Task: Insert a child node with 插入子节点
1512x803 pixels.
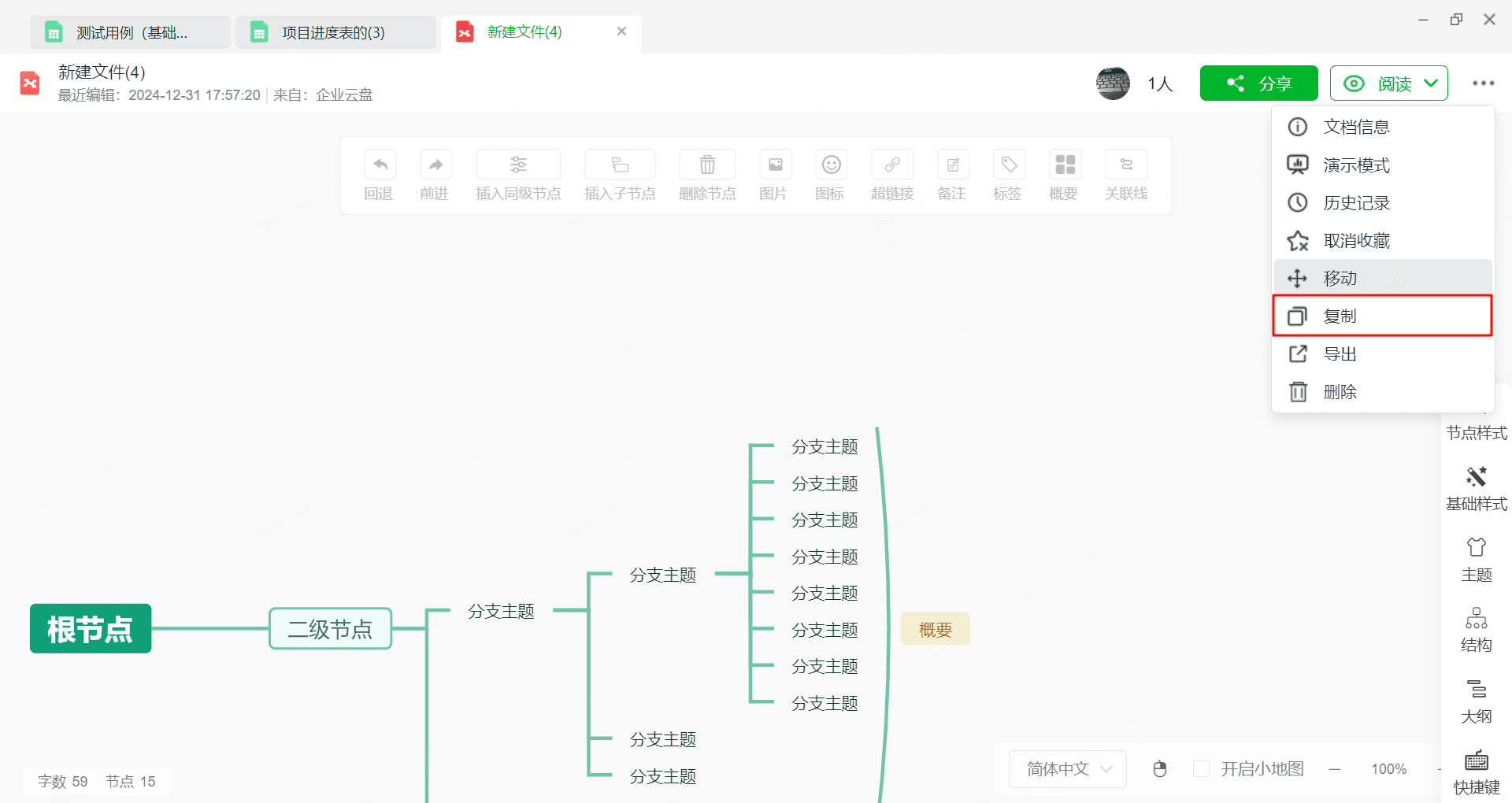Action: [x=620, y=165]
